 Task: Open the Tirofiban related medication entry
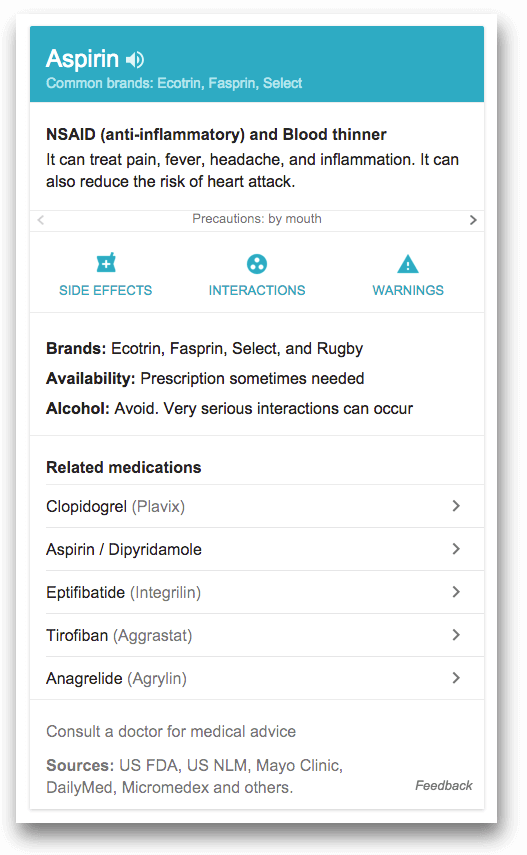coord(257,635)
